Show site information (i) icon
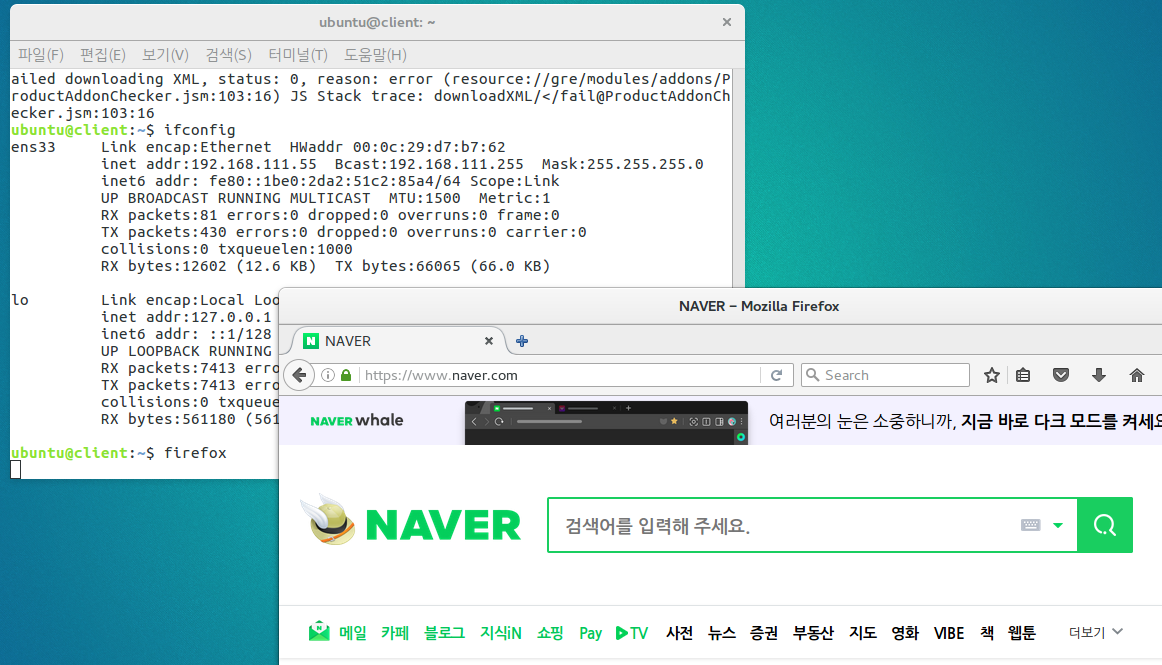Image resolution: width=1162 pixels, height=665 pixels. (328, 375)
